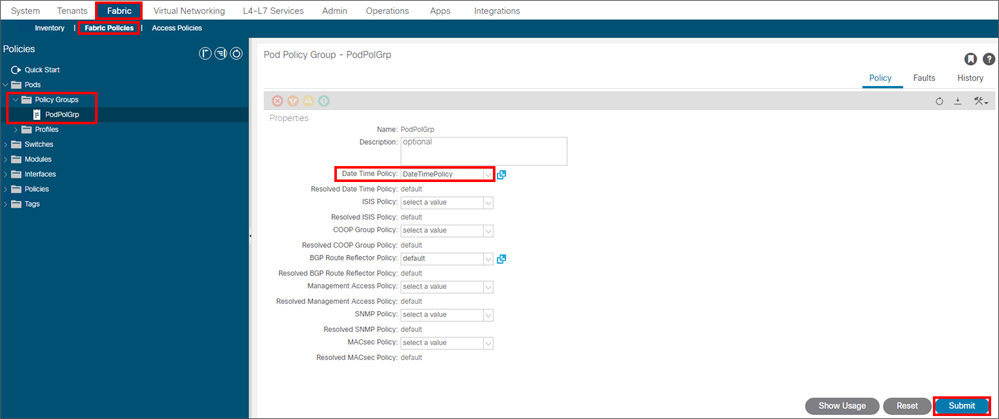The height and width of the screenshot is (419, 999).
Task: Expand the Profiles tree node
Action: pyautogui.click(x=16, y=129)
